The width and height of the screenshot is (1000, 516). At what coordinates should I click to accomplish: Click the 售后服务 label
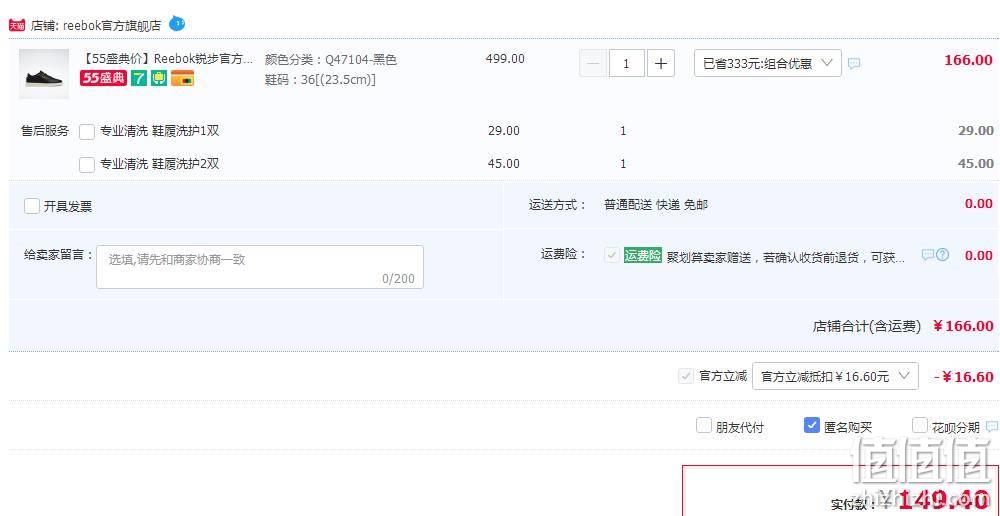[45, 131]
